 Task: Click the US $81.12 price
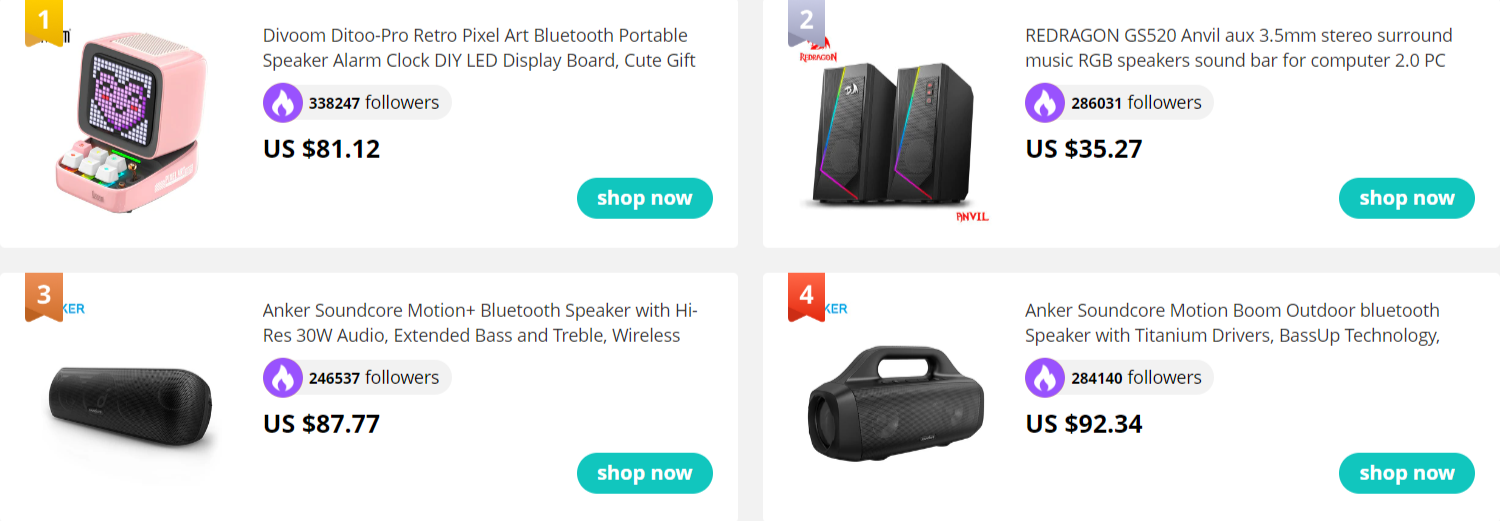(322, 149)
